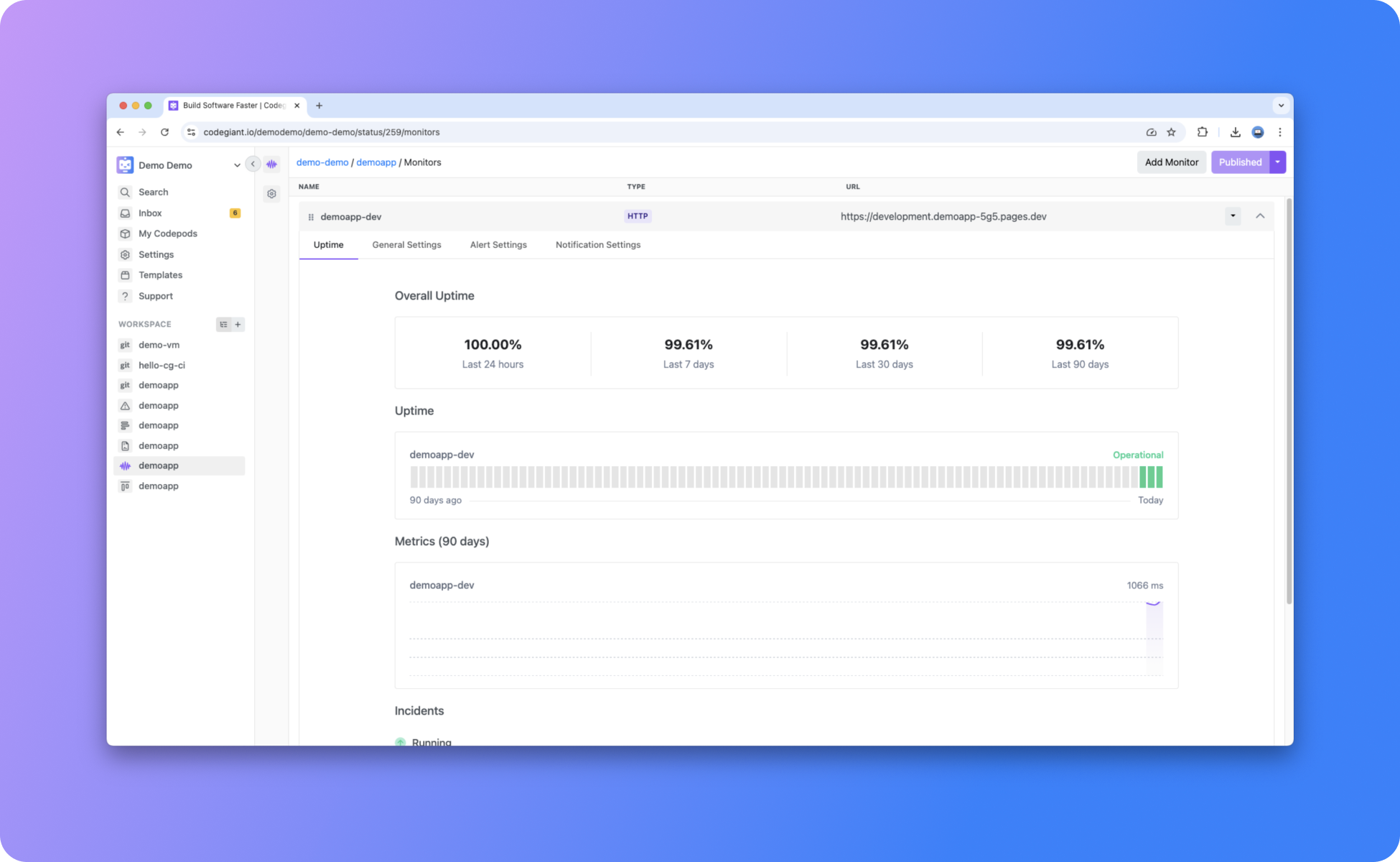Bookmark the page with the star icon

1171,132
